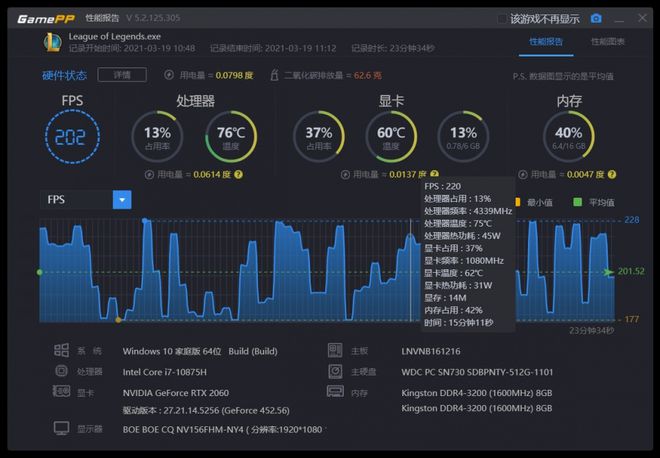
Task: Click the processor 13% usage gauge
Action: [x=157, y=137]
